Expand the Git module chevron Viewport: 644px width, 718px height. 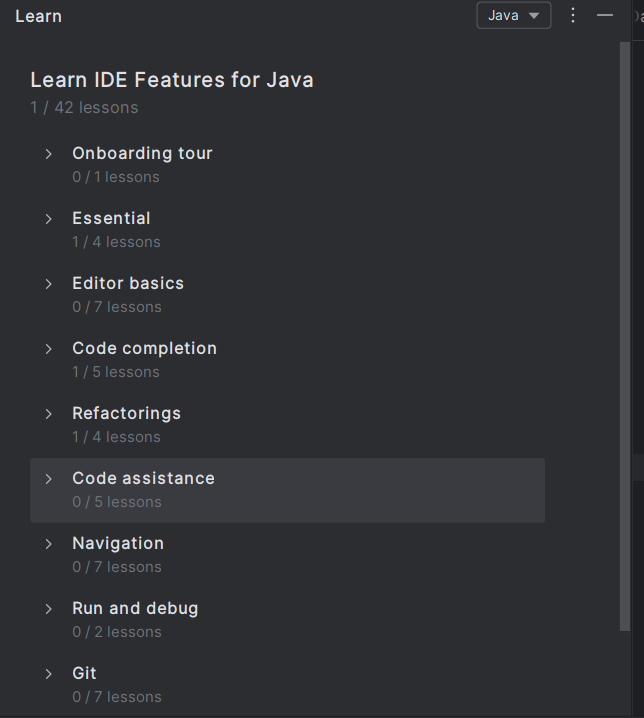[49, 674]
